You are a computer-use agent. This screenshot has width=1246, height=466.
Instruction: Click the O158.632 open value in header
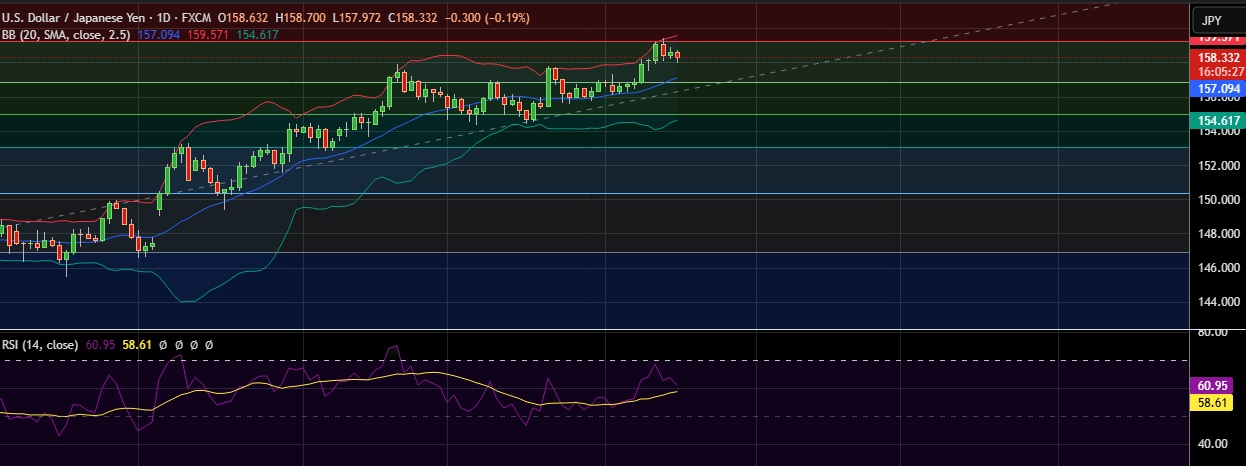point(258,18)
